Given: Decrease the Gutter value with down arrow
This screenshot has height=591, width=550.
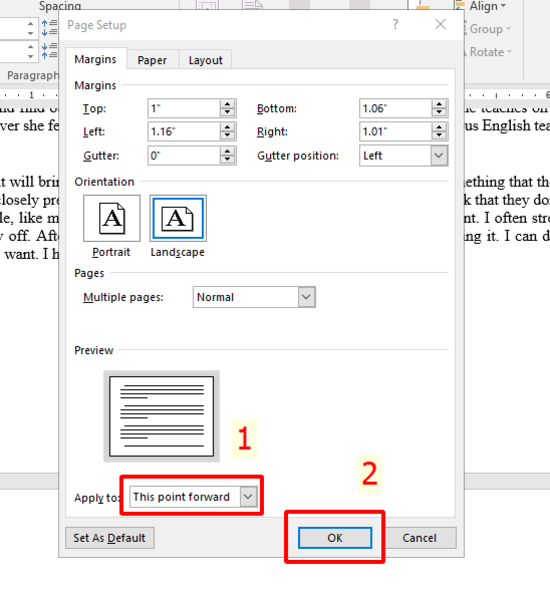Looking at the screenshot, I should click(227, 159).
